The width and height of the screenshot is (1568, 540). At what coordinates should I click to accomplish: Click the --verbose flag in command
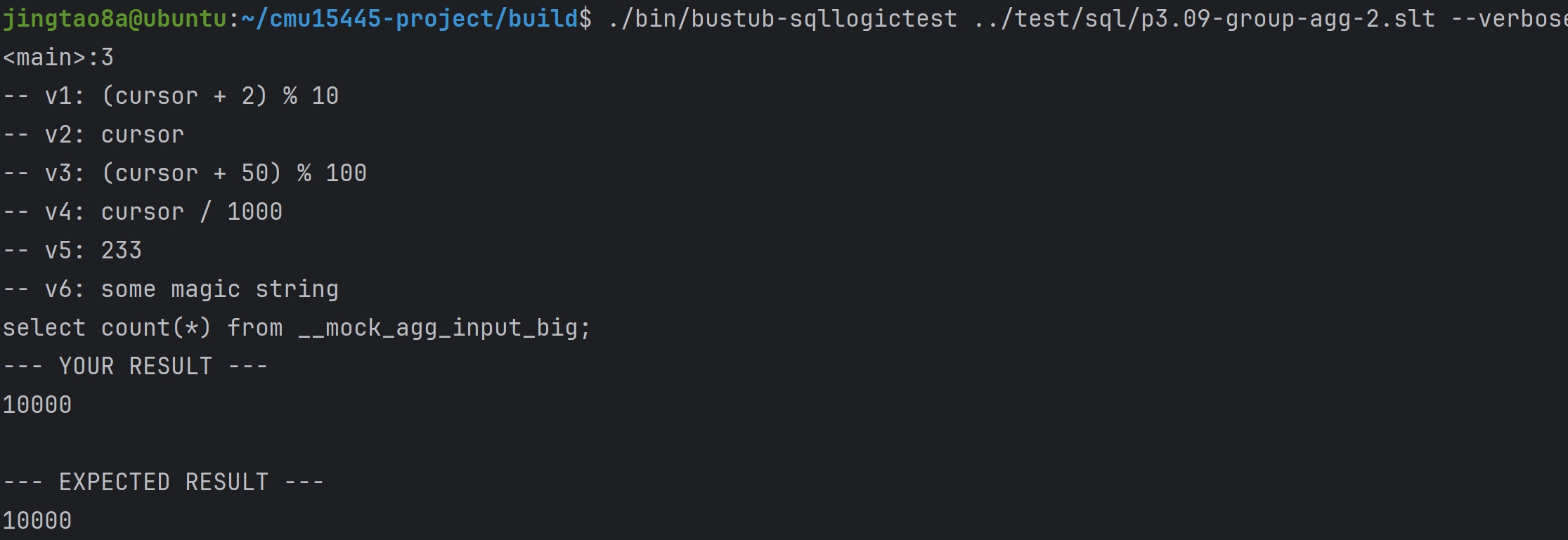pyautogui.click(x=1509, y=19)
